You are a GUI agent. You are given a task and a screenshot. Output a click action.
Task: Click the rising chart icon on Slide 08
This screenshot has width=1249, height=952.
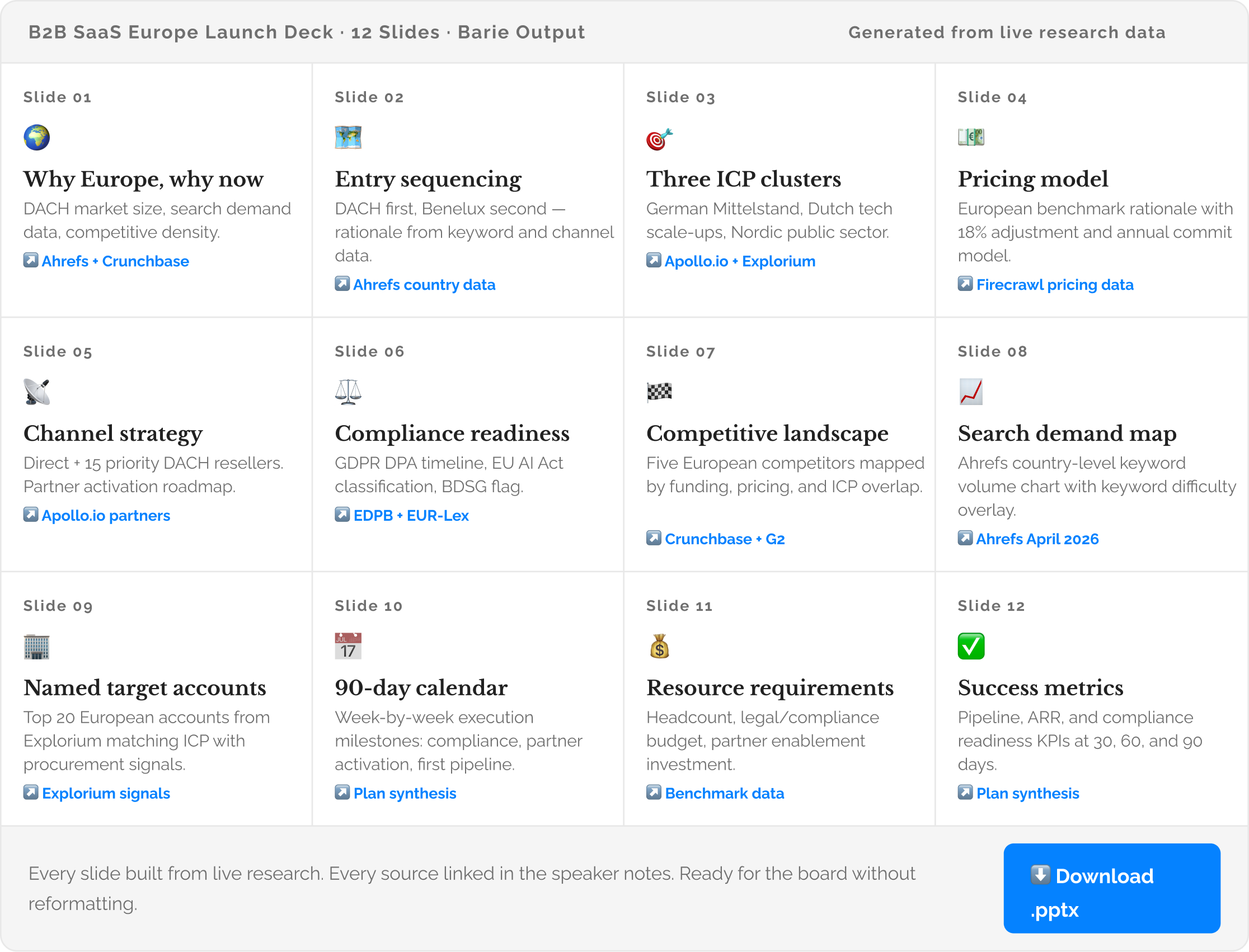point(971,392)
